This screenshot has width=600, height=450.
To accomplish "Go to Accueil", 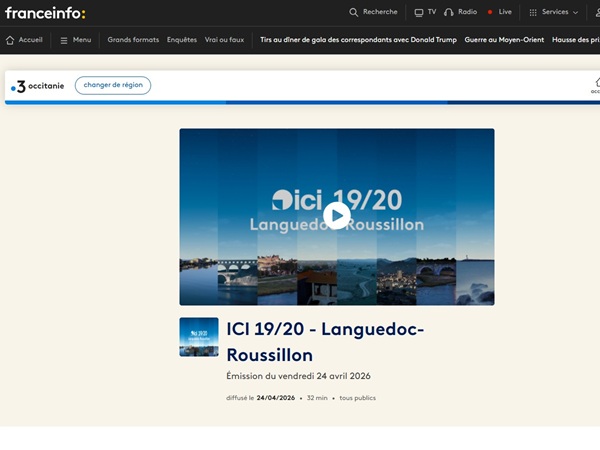I will [31, 40].
